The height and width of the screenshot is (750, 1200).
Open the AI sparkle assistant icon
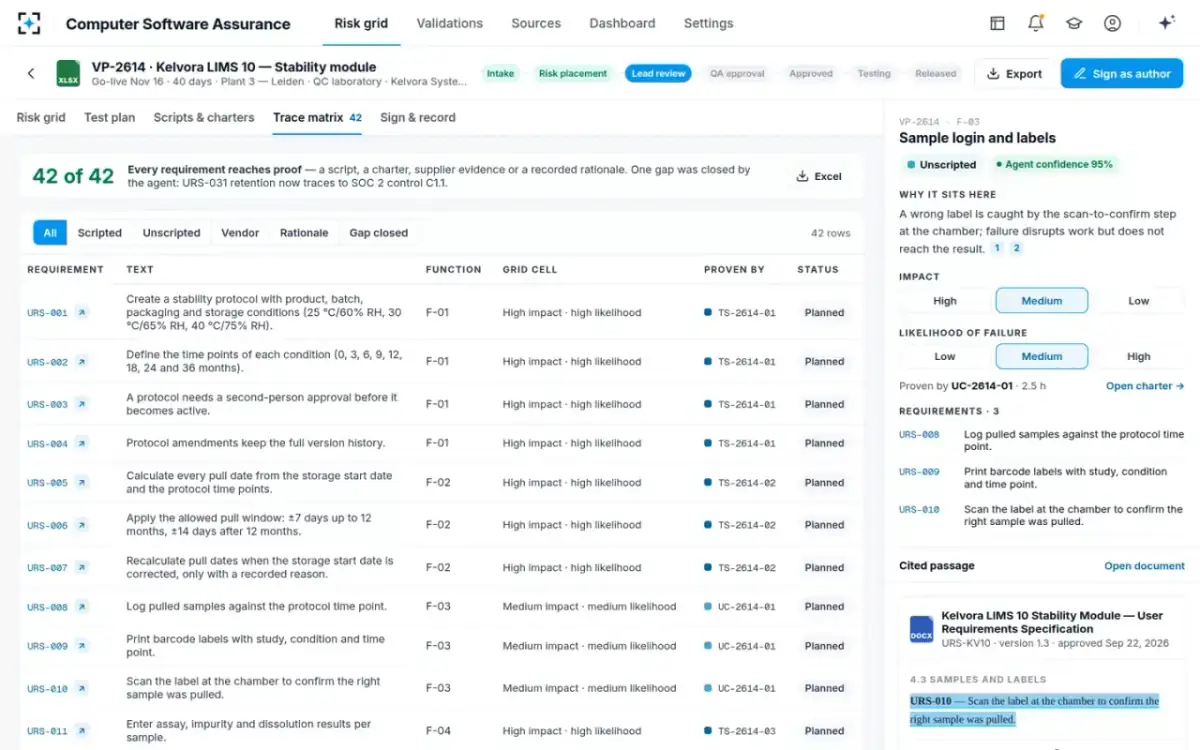tap(1166, 23)
